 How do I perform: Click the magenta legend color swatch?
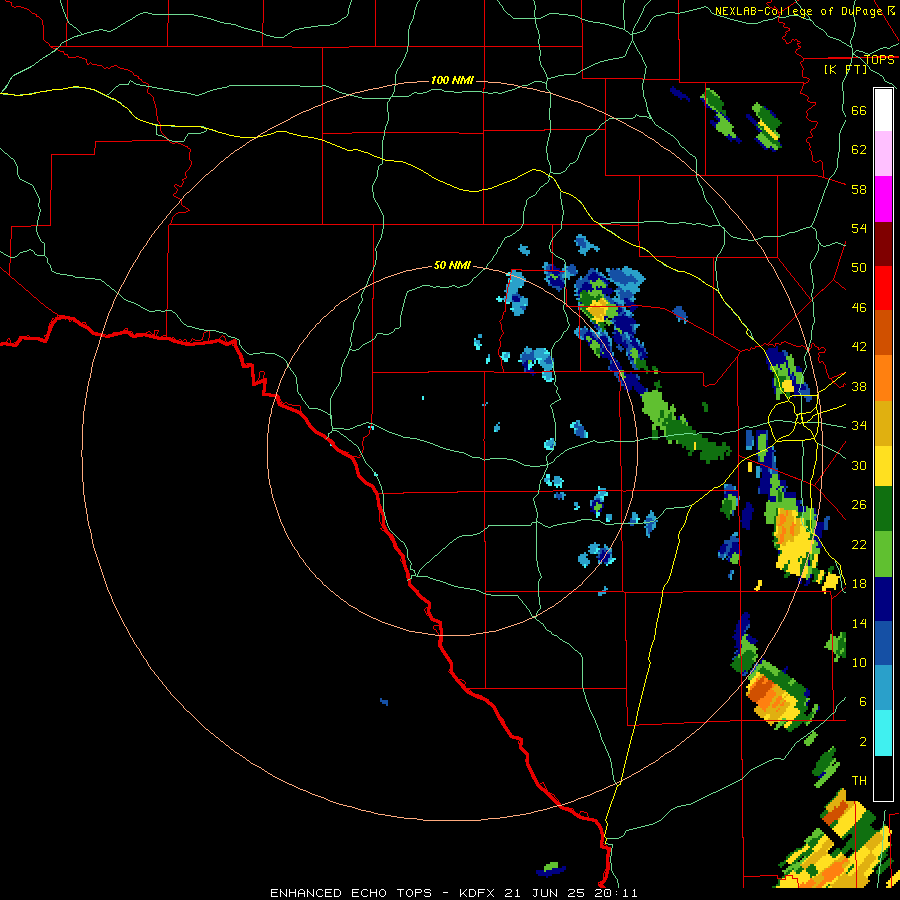pyautogui.click(x=883, y=199)
